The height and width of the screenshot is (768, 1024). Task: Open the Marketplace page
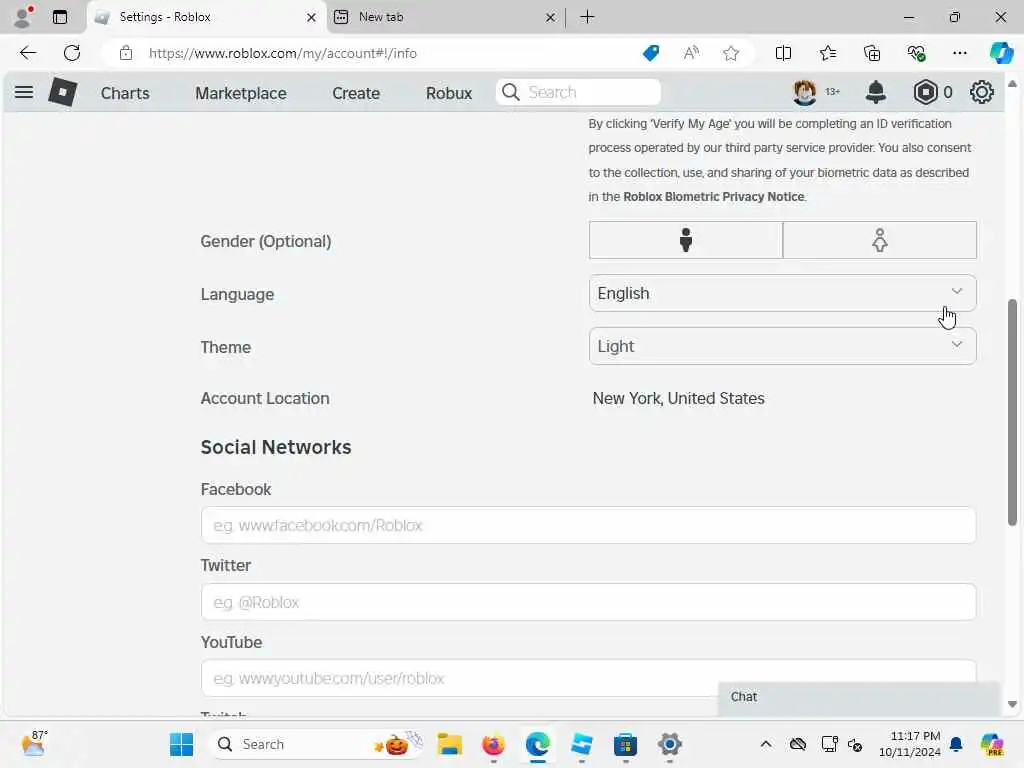click(x=240, y=93)
